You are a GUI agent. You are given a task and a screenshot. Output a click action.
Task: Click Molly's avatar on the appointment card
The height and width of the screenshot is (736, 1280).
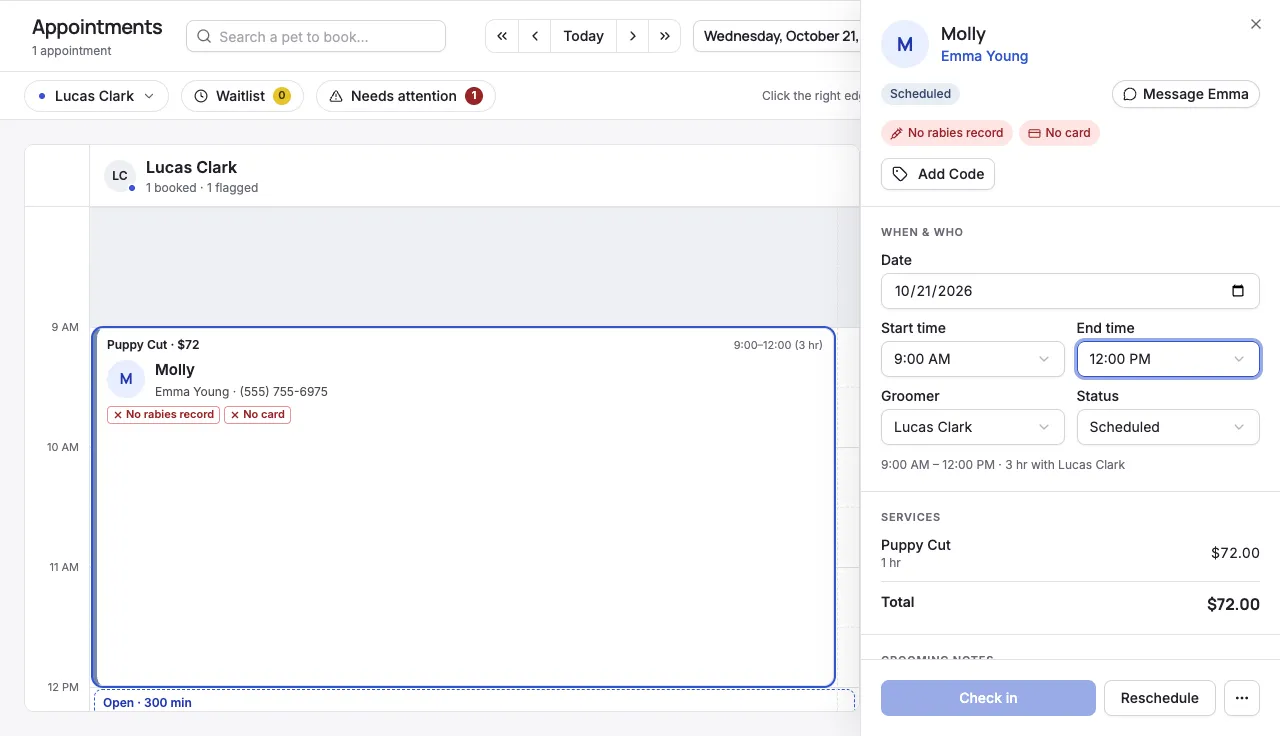point(126,379)
